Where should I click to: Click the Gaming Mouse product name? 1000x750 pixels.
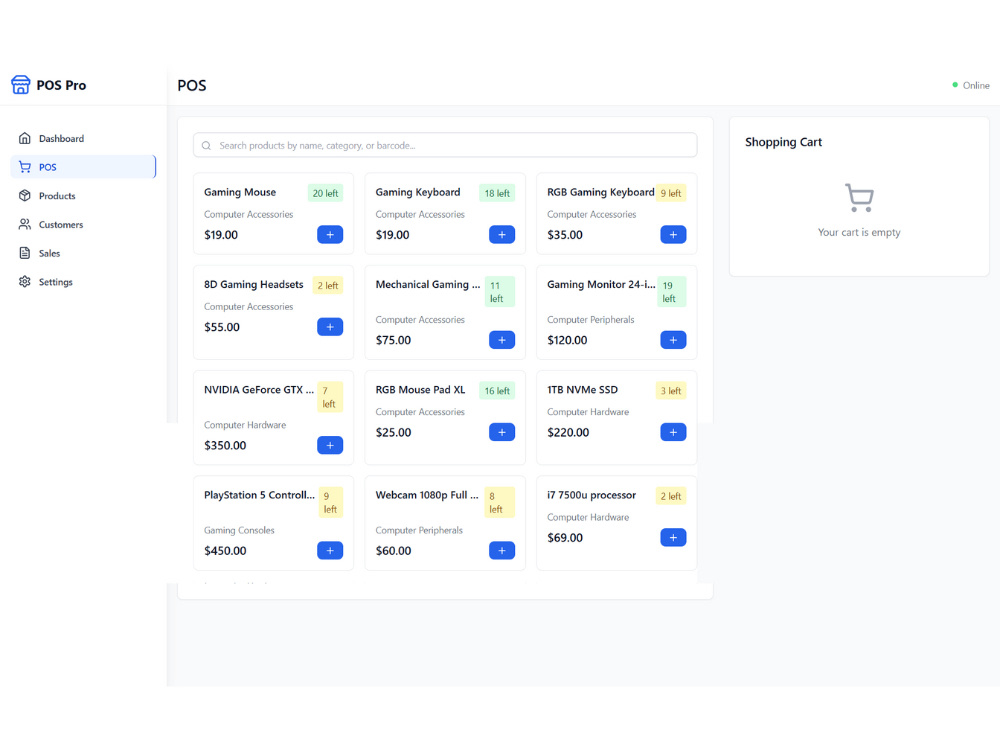coord(240,192)
